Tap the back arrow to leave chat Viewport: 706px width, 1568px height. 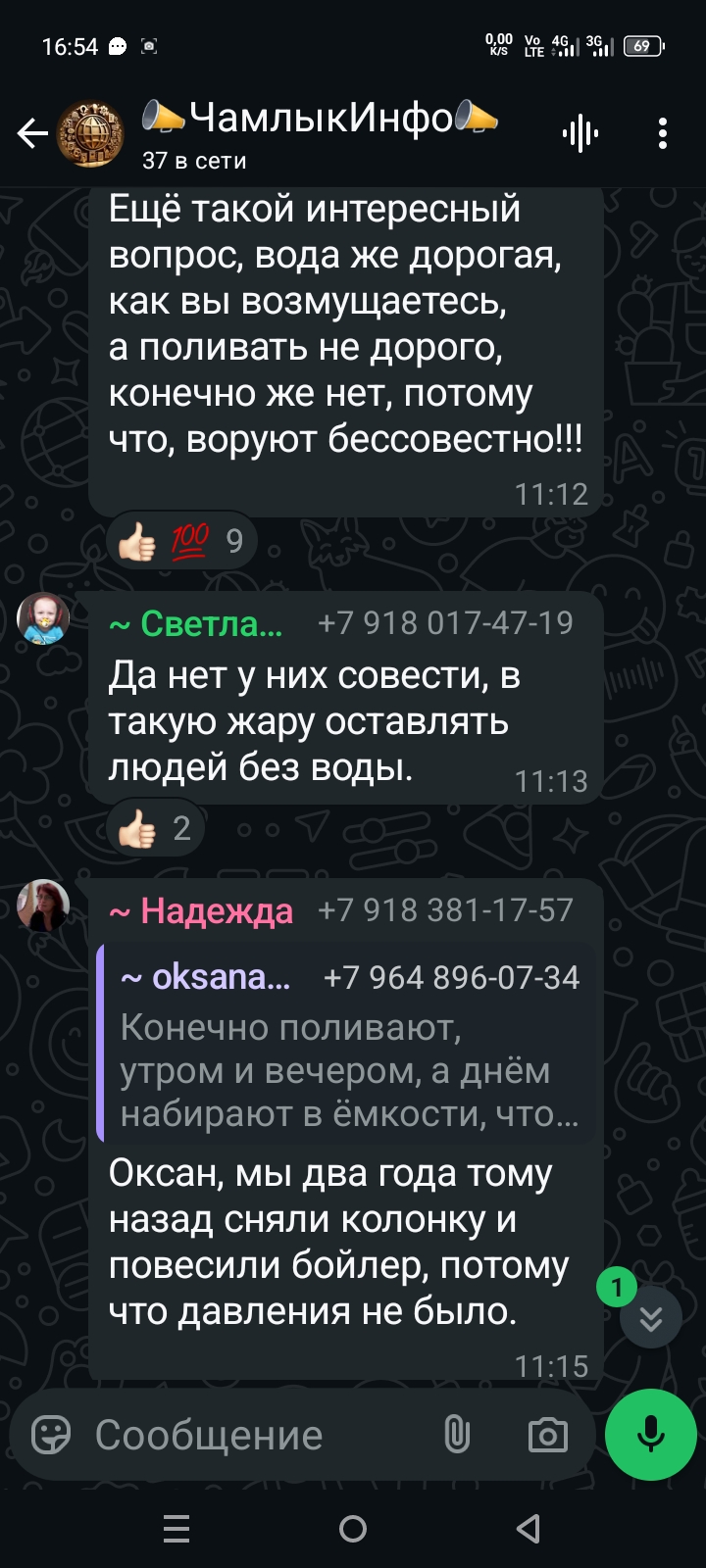(x=32, y=133)
